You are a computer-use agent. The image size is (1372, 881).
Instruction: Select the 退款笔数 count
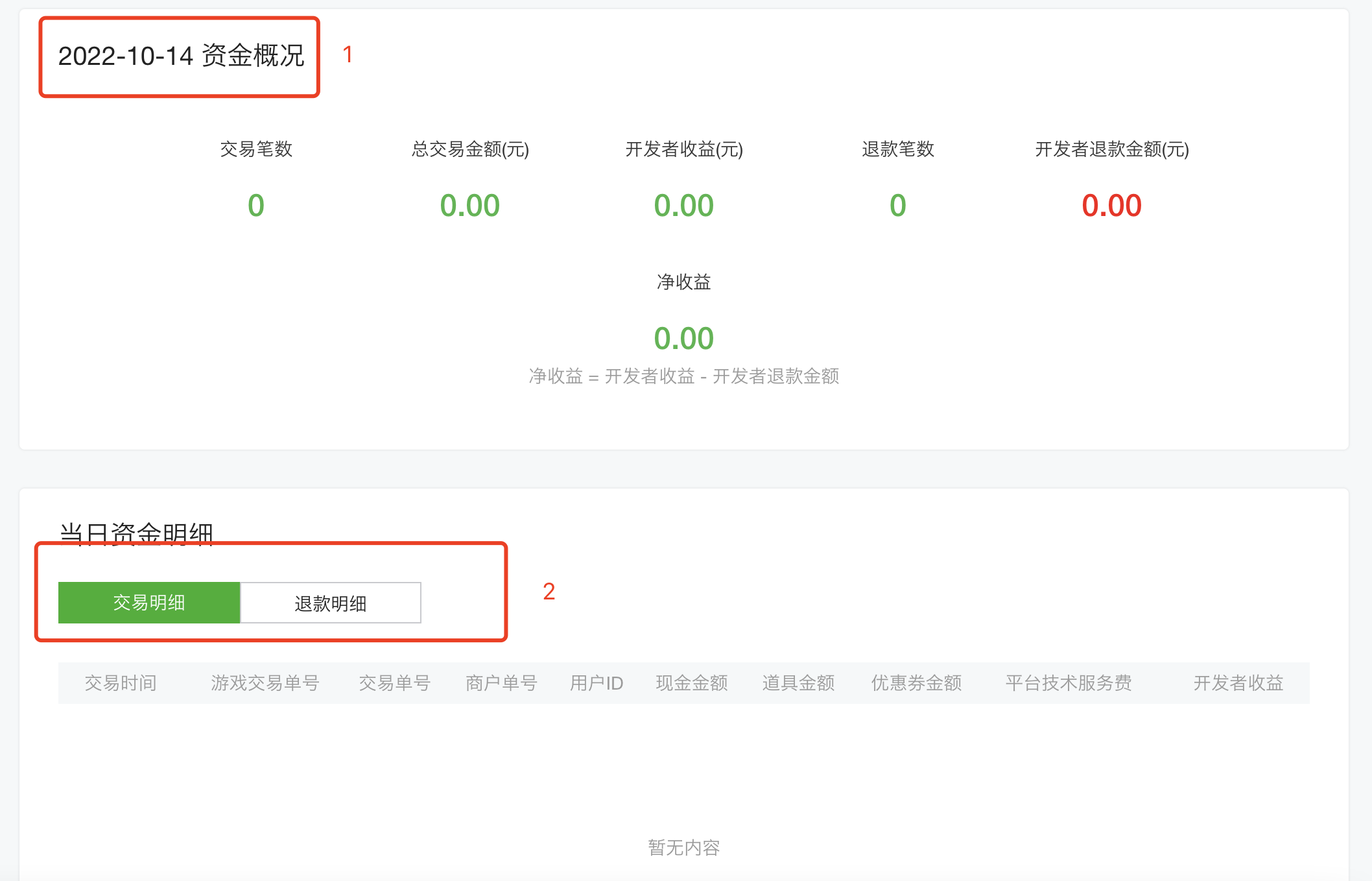(898, 206)
